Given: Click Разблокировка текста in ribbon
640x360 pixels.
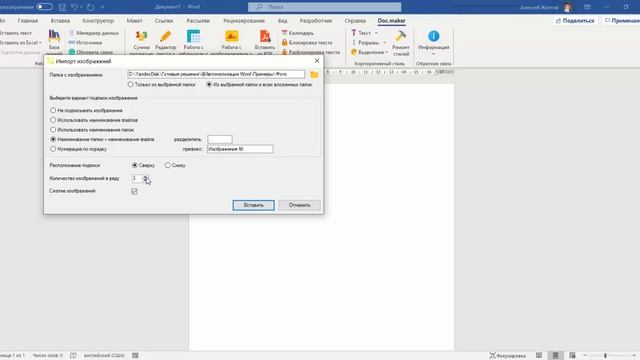Looking at the screenshot, I should pos(311,52).
